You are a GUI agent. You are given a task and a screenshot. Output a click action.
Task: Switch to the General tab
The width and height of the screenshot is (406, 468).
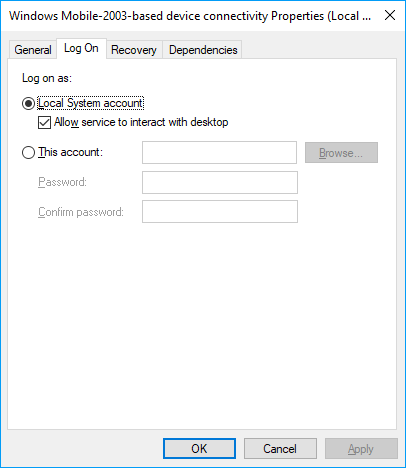(33, 50)
